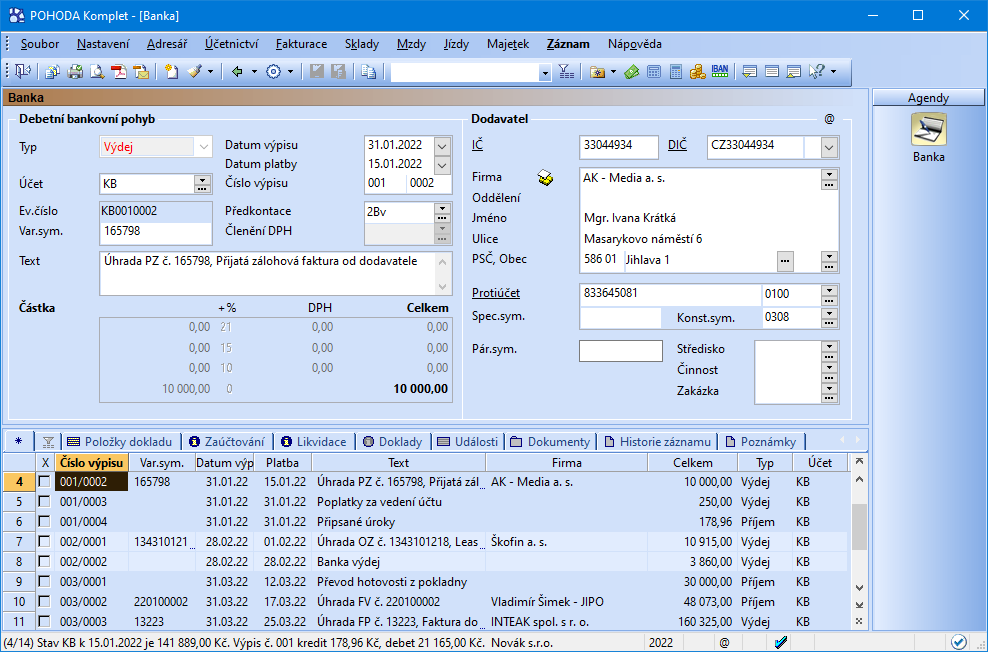988x652 pixels.
Task: Export to PDF via the red PDF icon
Action: pyautogui.click(x=118, y=72)
